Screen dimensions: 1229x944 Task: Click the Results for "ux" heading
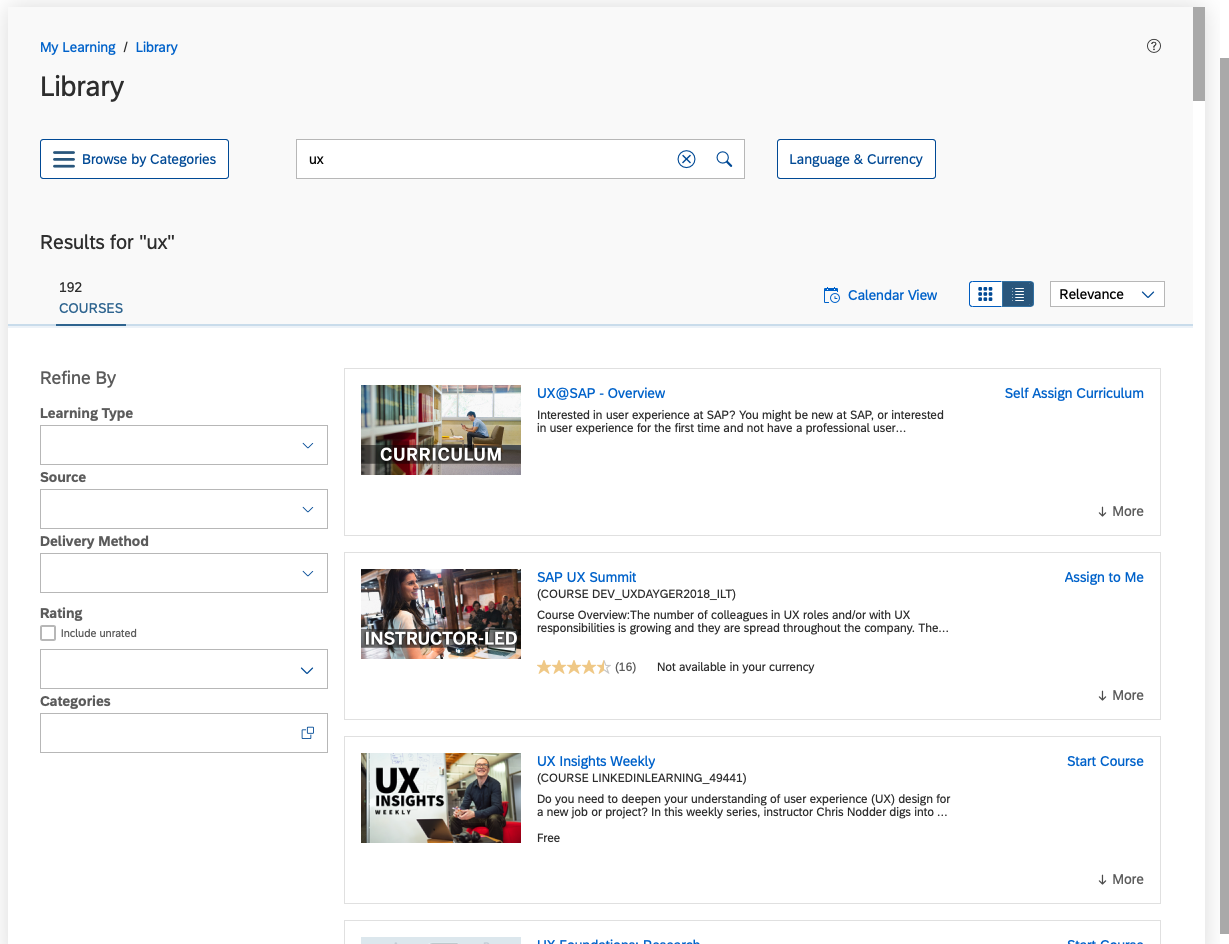pos(108,242)
